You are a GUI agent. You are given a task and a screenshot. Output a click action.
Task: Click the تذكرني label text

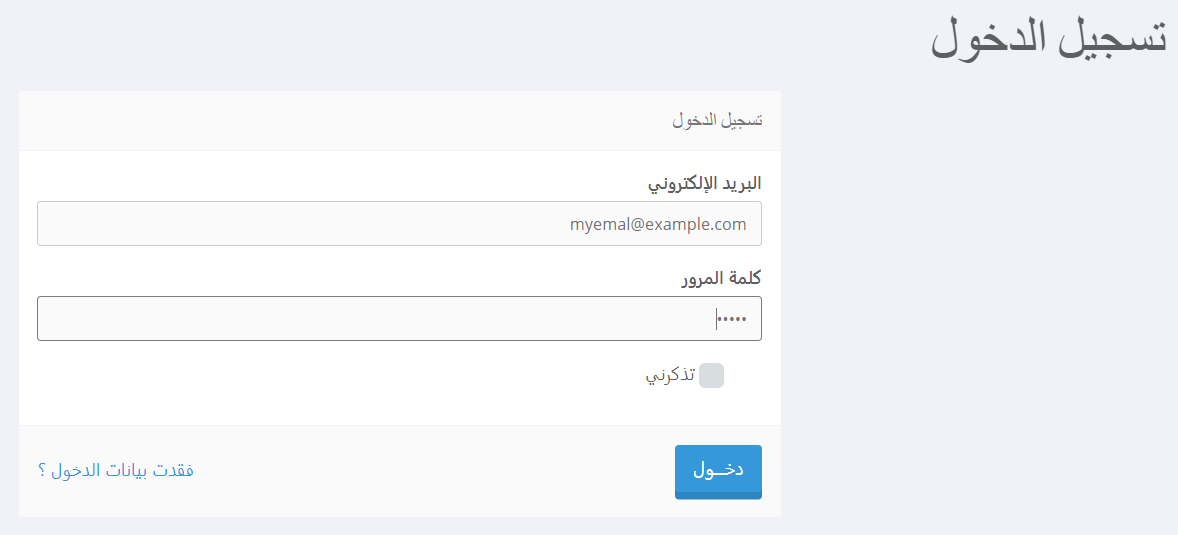pyautogui.click(x=670, y=376)
